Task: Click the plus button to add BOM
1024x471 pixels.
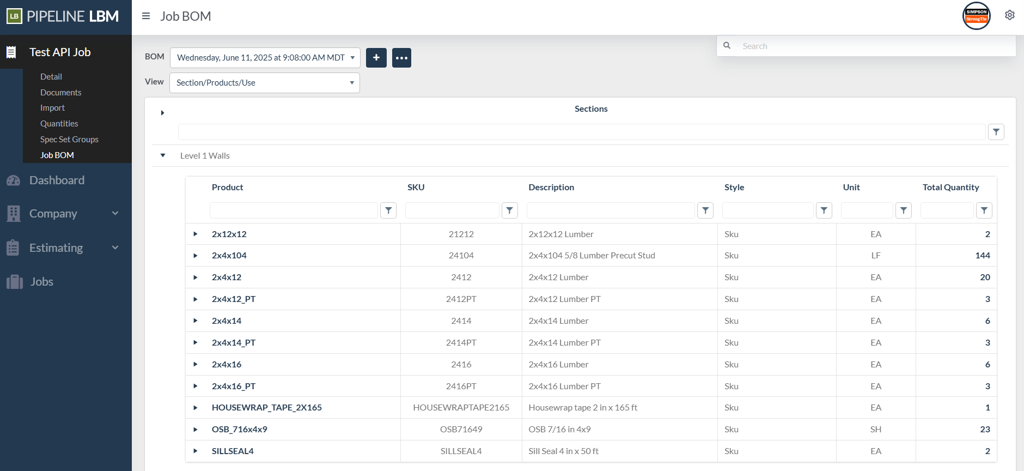Action: pyautogui.click(x=376, y=58)
